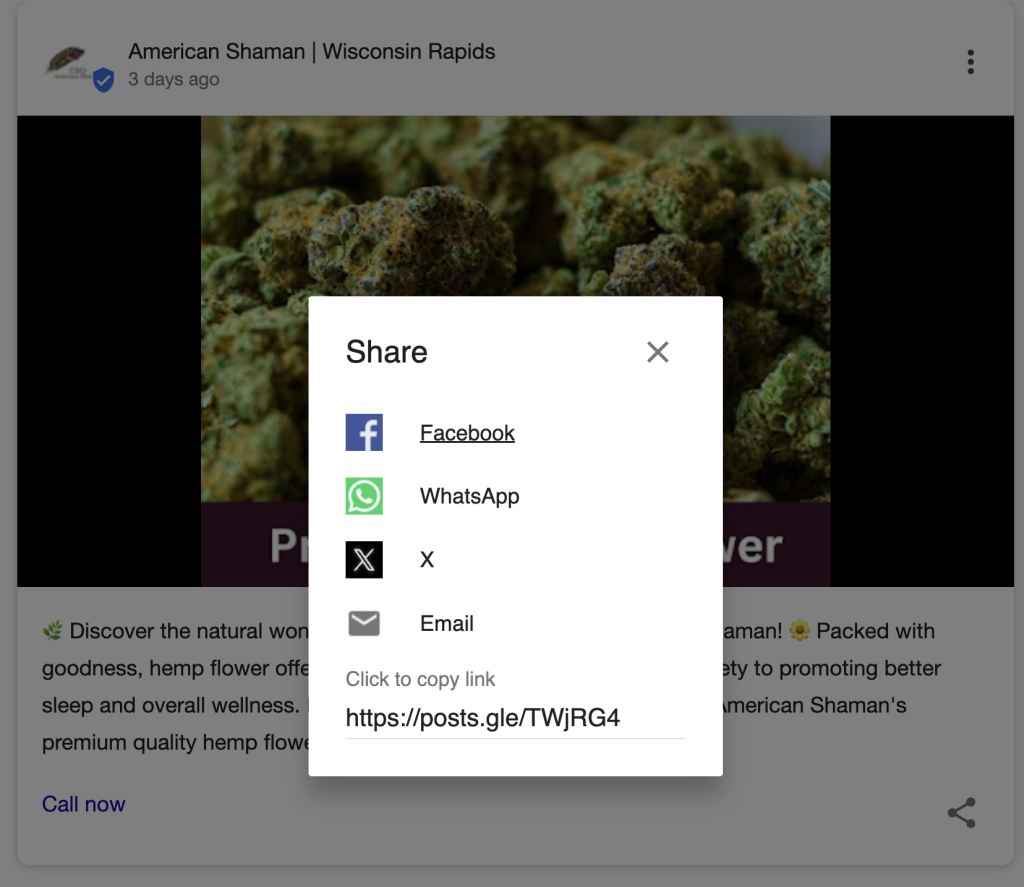
Task: Close the Share dialog
Action: (657, 352)
